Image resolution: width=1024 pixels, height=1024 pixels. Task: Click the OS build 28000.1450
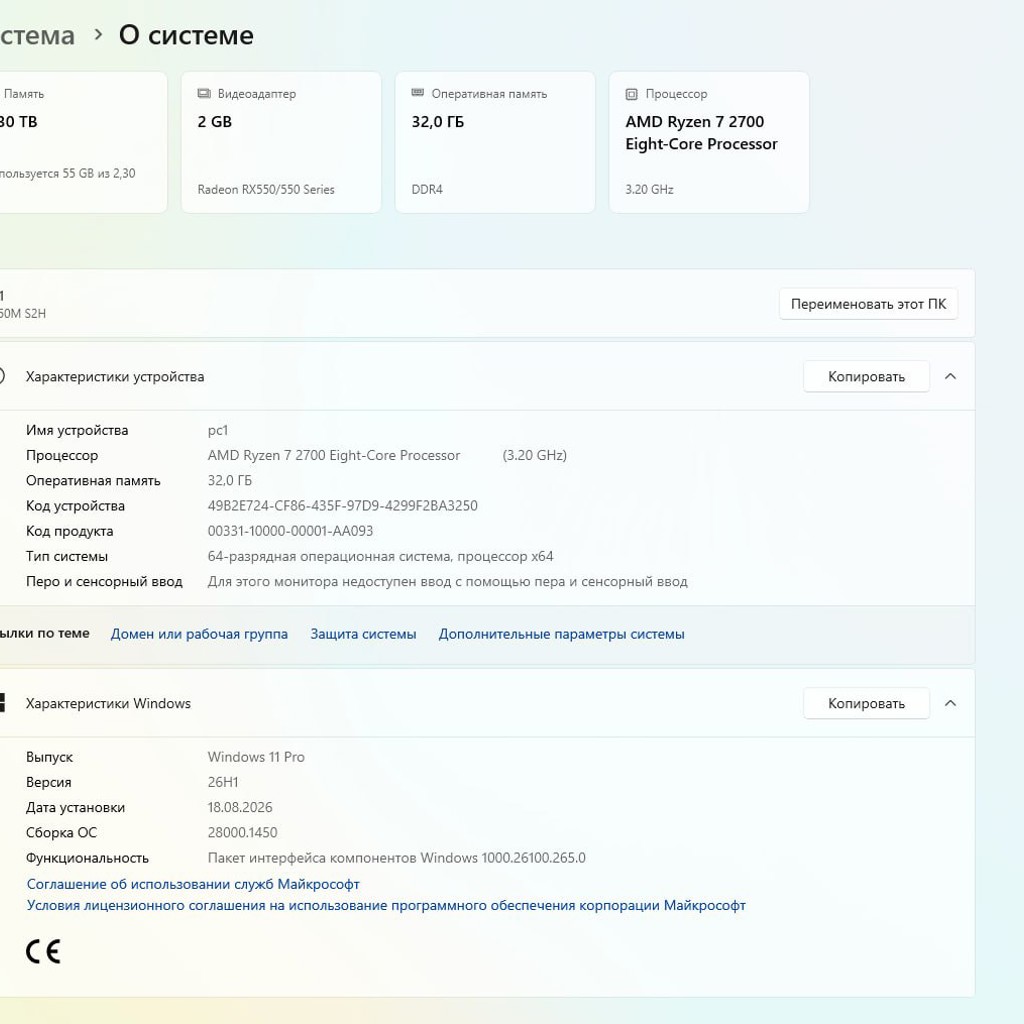[242, 833]
